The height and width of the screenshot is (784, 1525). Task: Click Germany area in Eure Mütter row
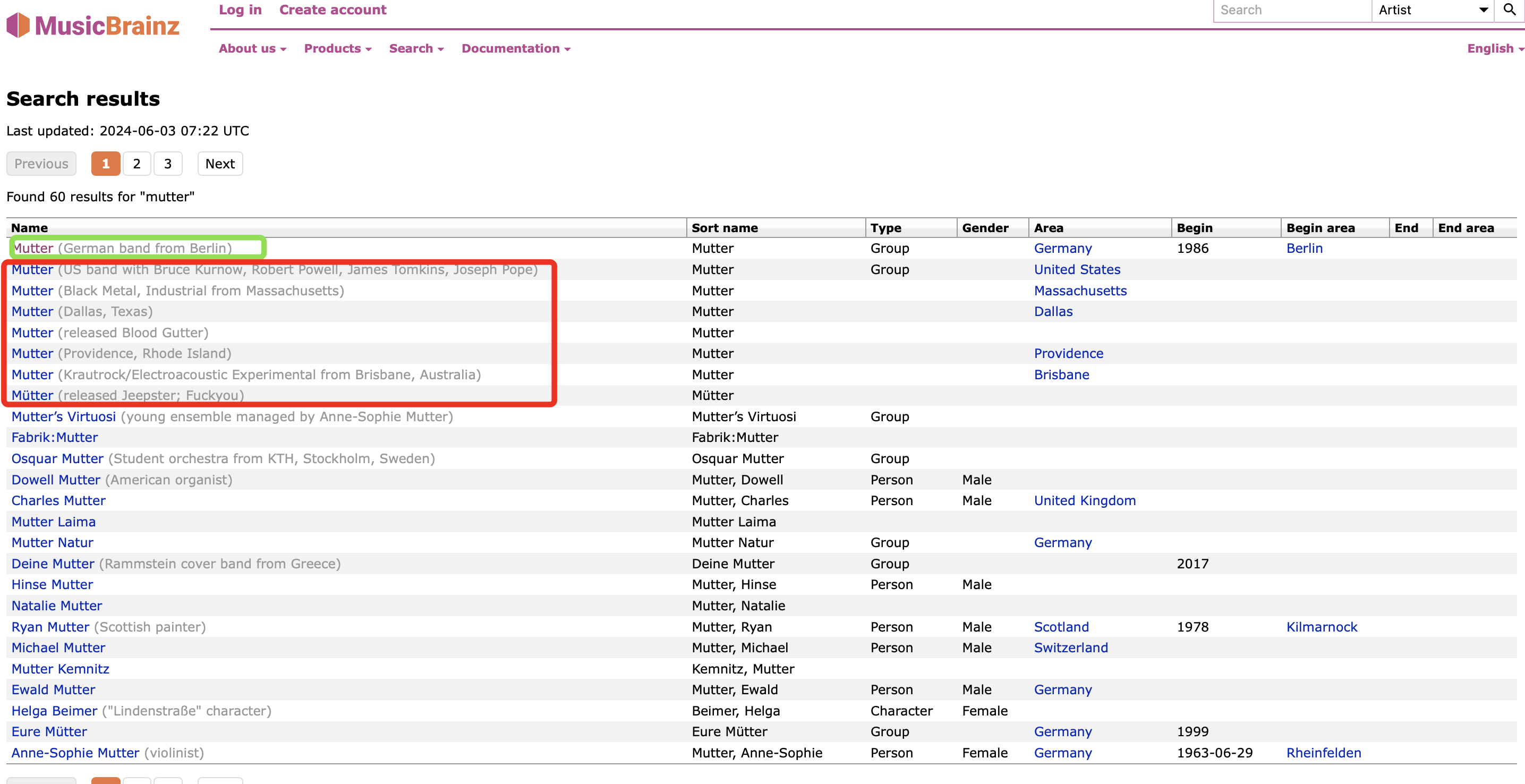coord(1063,732)
